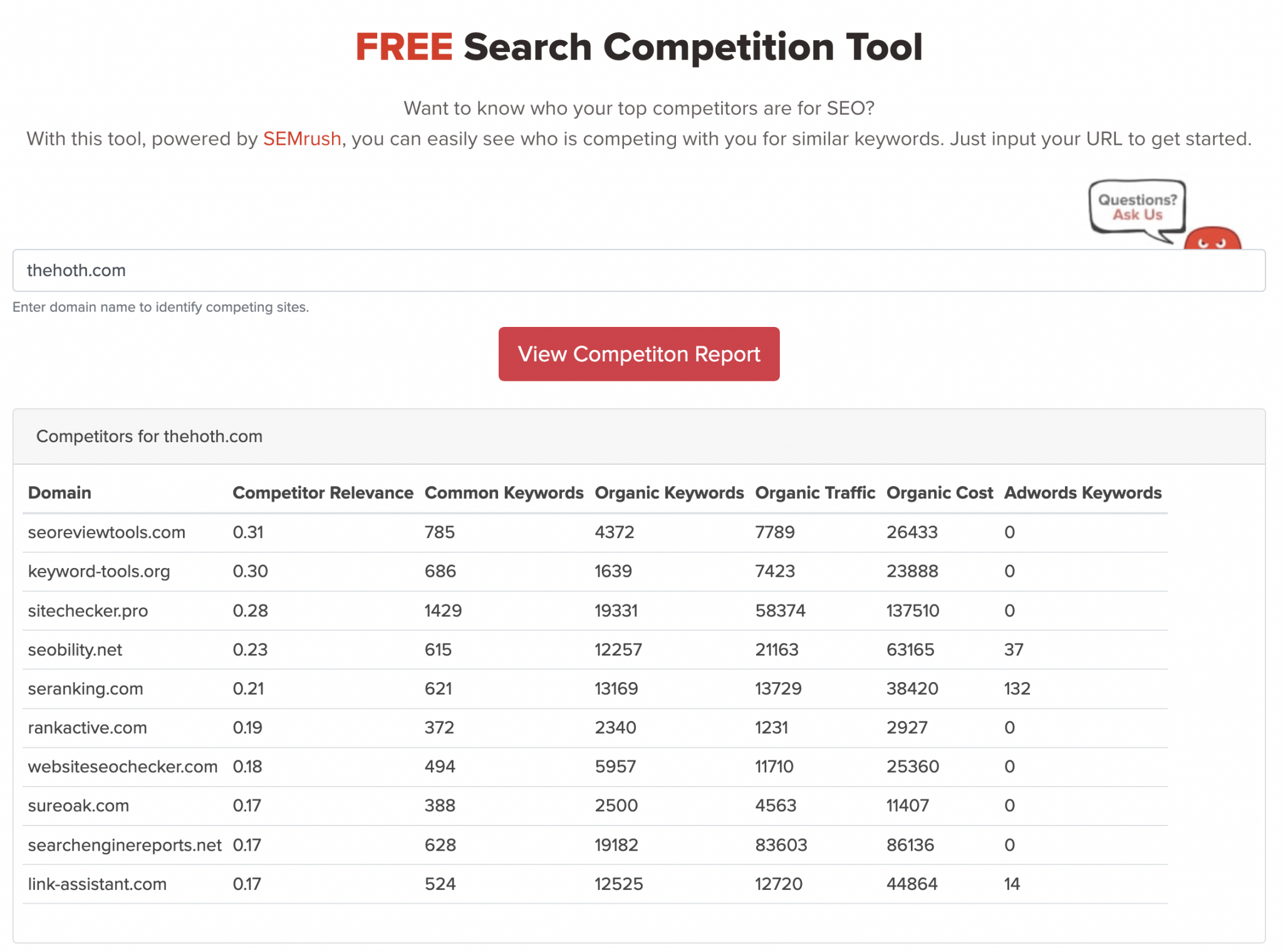Click organic traffic value 83603
Screen dimensions: 1283x952
[x=781, y=845]
